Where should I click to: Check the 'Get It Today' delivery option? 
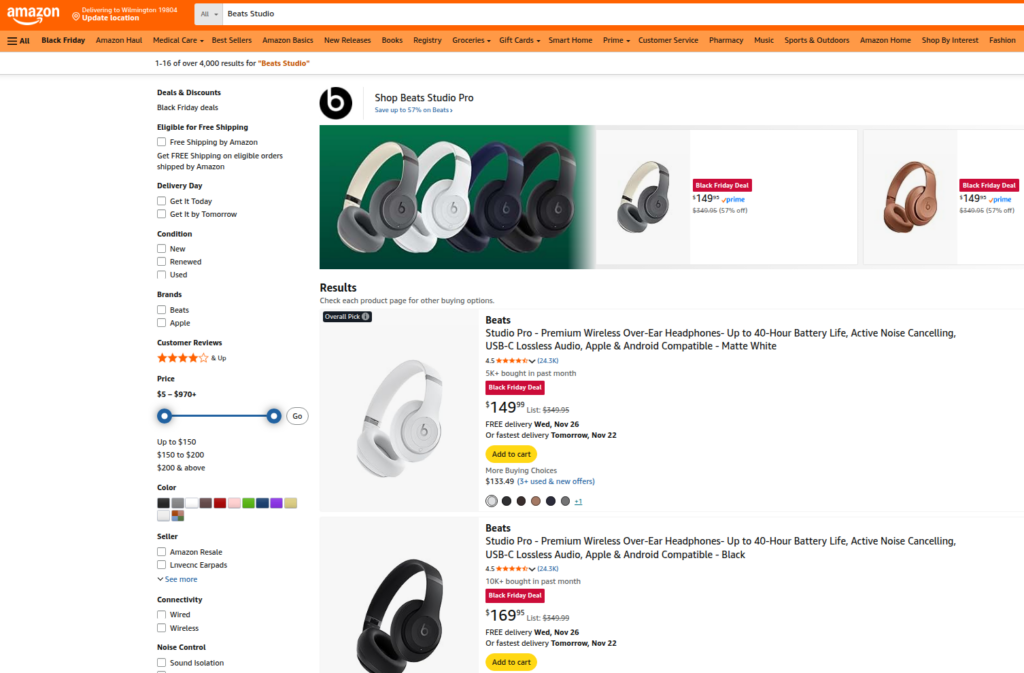[x=163, y=200]
